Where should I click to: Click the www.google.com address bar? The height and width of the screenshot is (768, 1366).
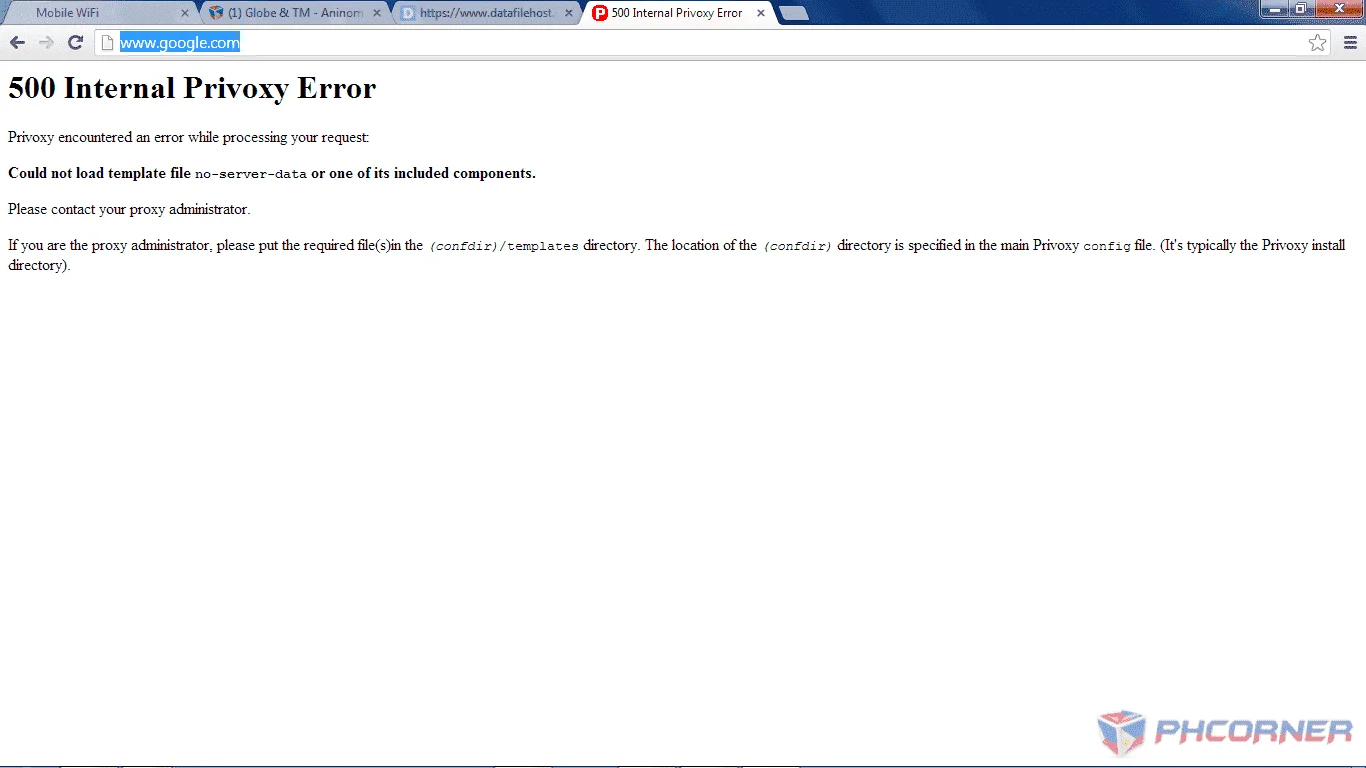coord(712,42)
